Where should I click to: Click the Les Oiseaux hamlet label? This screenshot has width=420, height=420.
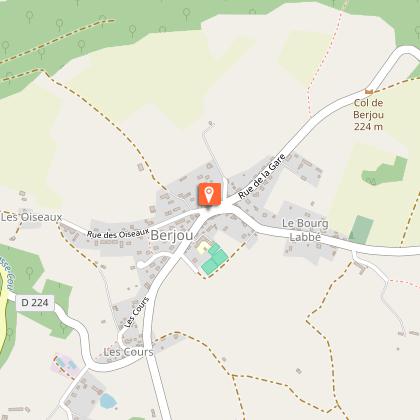coord(31,217)
